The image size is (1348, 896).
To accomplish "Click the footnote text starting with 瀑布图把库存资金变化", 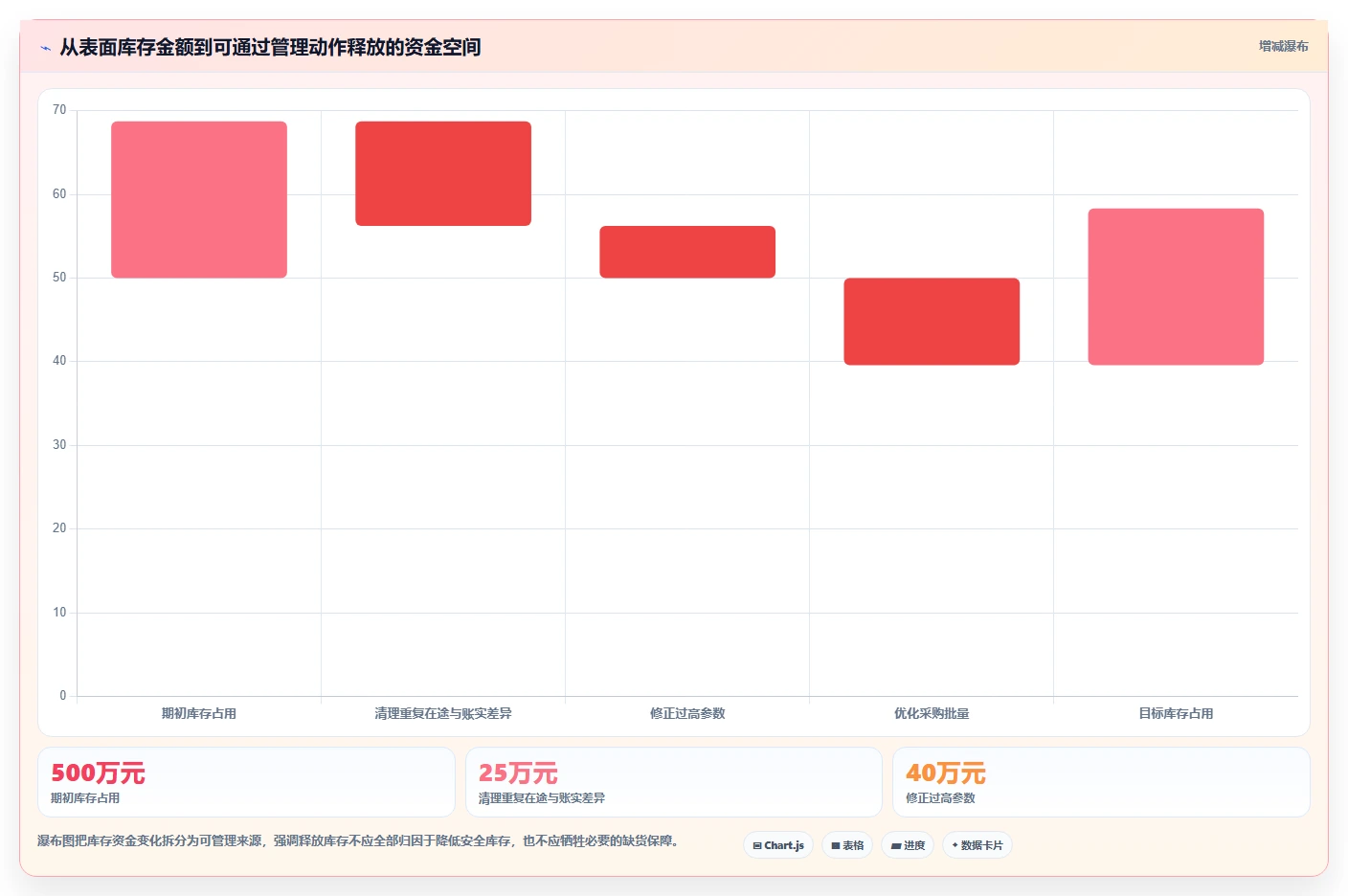I will pyautogui.click(x=358, y=841).
